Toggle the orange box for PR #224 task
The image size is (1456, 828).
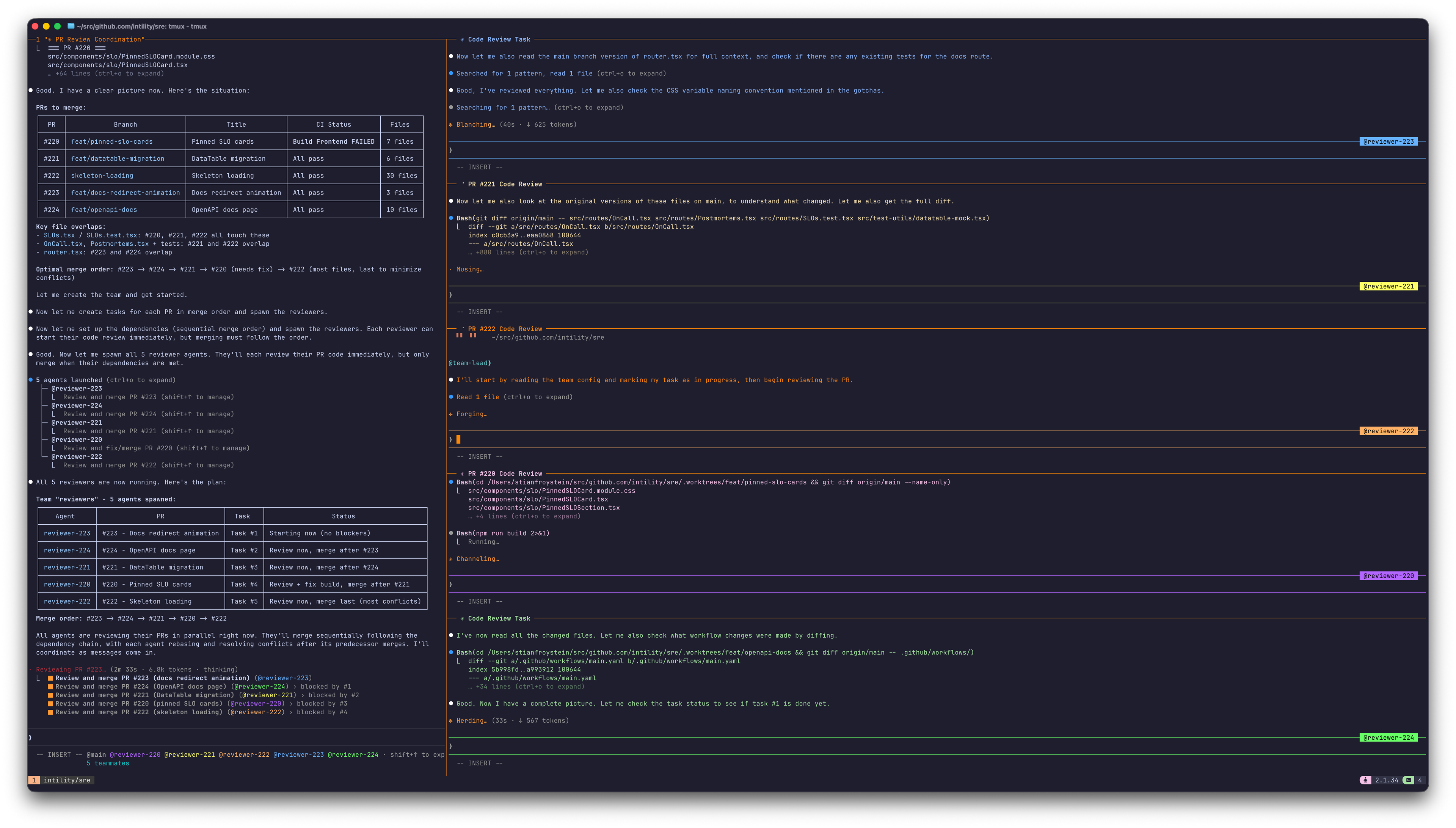point(51,687)
